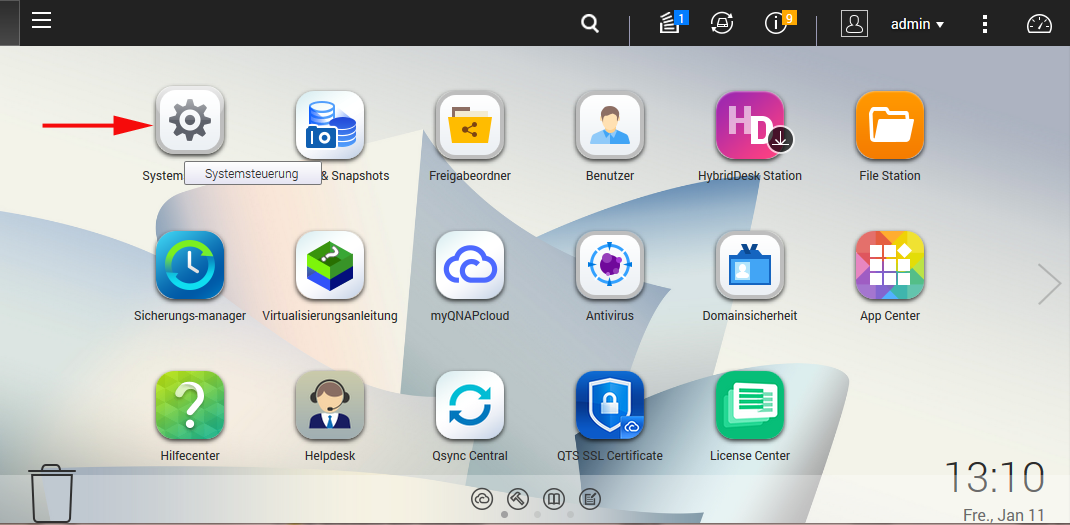
Task: Click the Qsync Central label text
Action: coord(470,455)
